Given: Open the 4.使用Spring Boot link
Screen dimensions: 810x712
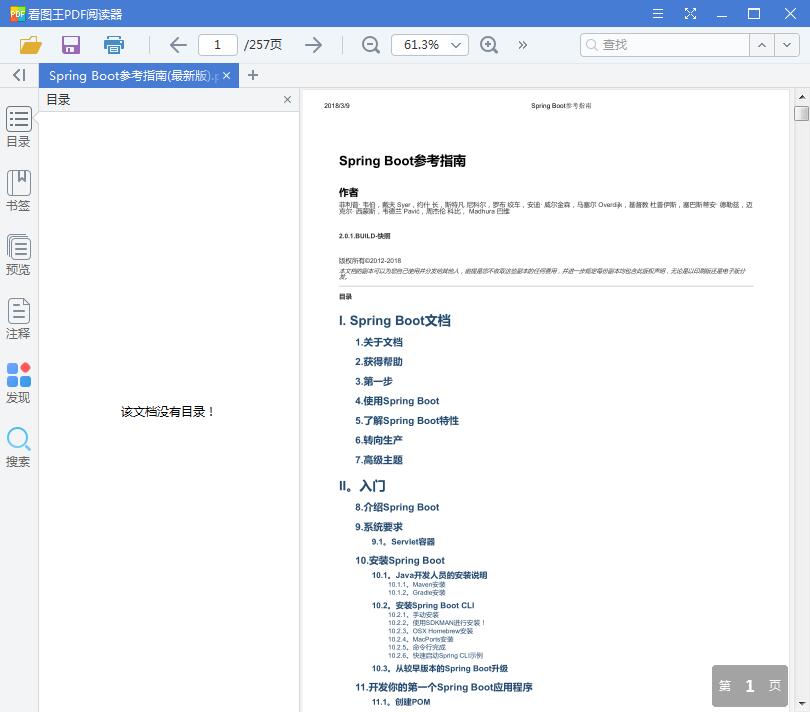Looking at the screenshot, I should coord(397,401).
